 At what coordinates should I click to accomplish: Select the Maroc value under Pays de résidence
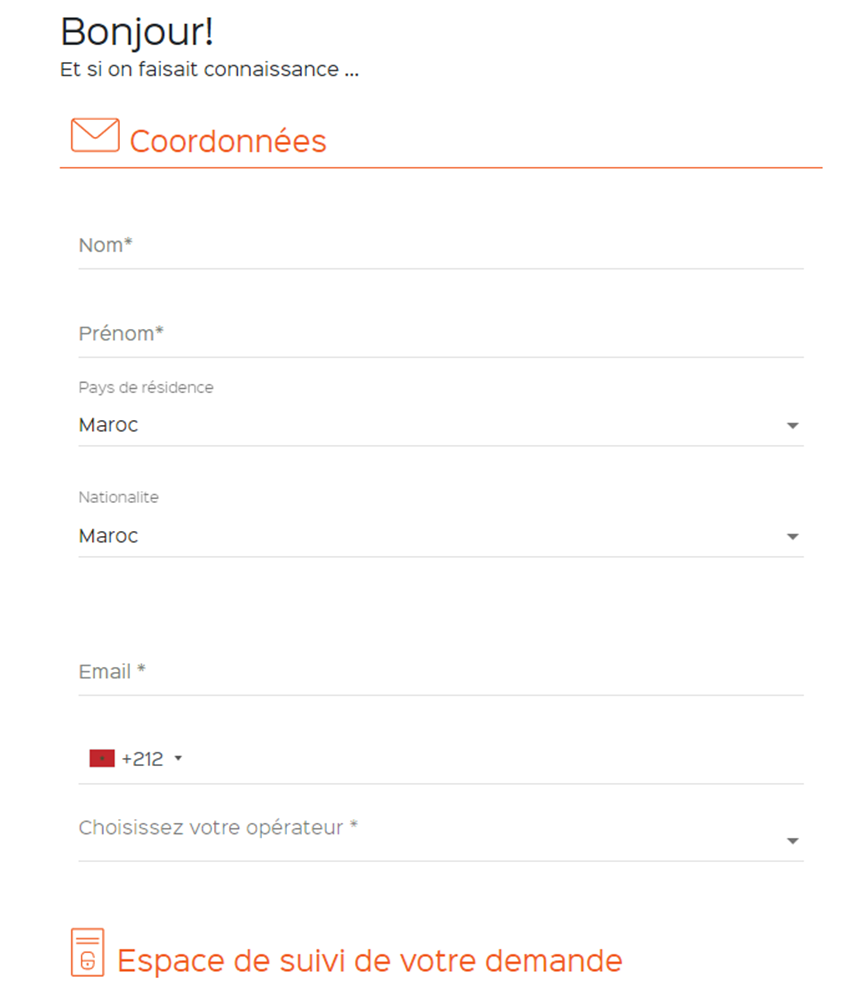coord(109,425)
